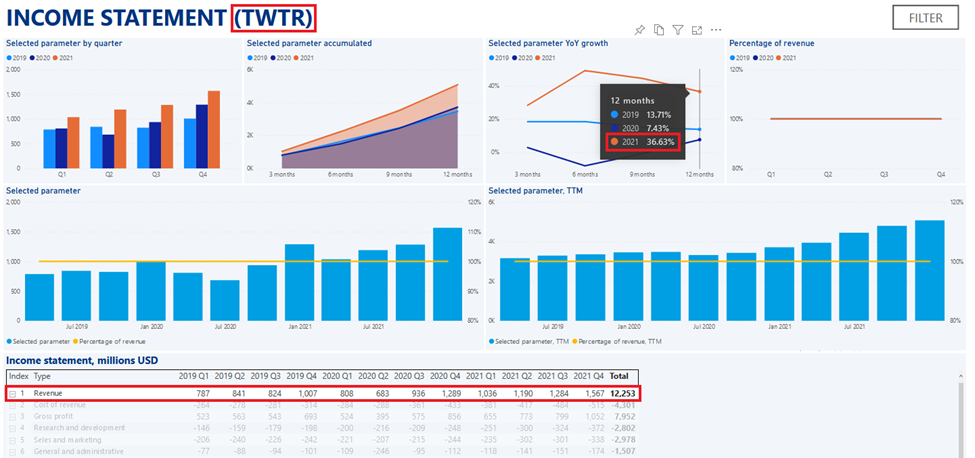
Task: Select the Research and development row label
Action: coord(80,428)
